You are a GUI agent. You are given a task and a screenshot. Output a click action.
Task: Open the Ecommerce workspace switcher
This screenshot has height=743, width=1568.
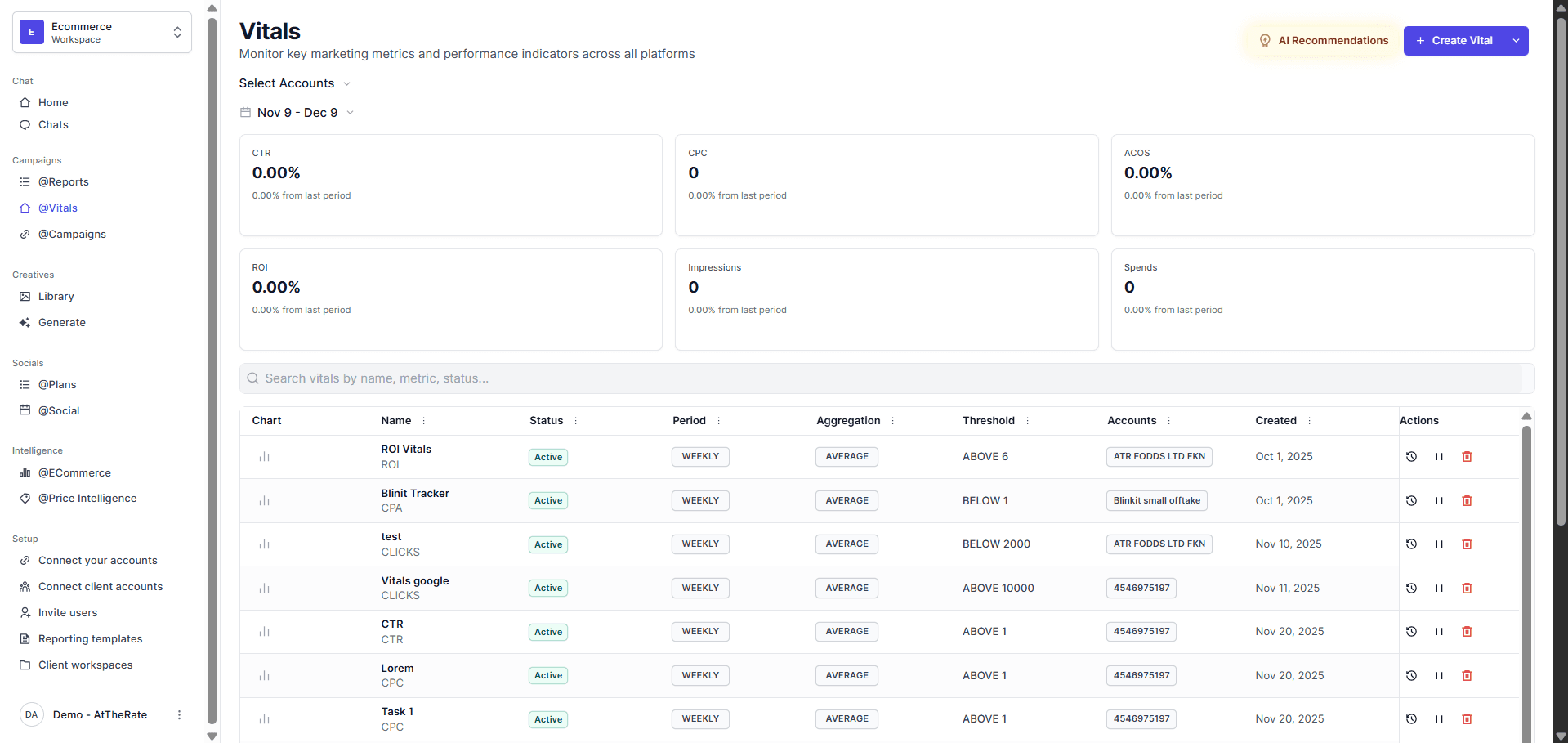pyautogui.click(x=102, y=33)
